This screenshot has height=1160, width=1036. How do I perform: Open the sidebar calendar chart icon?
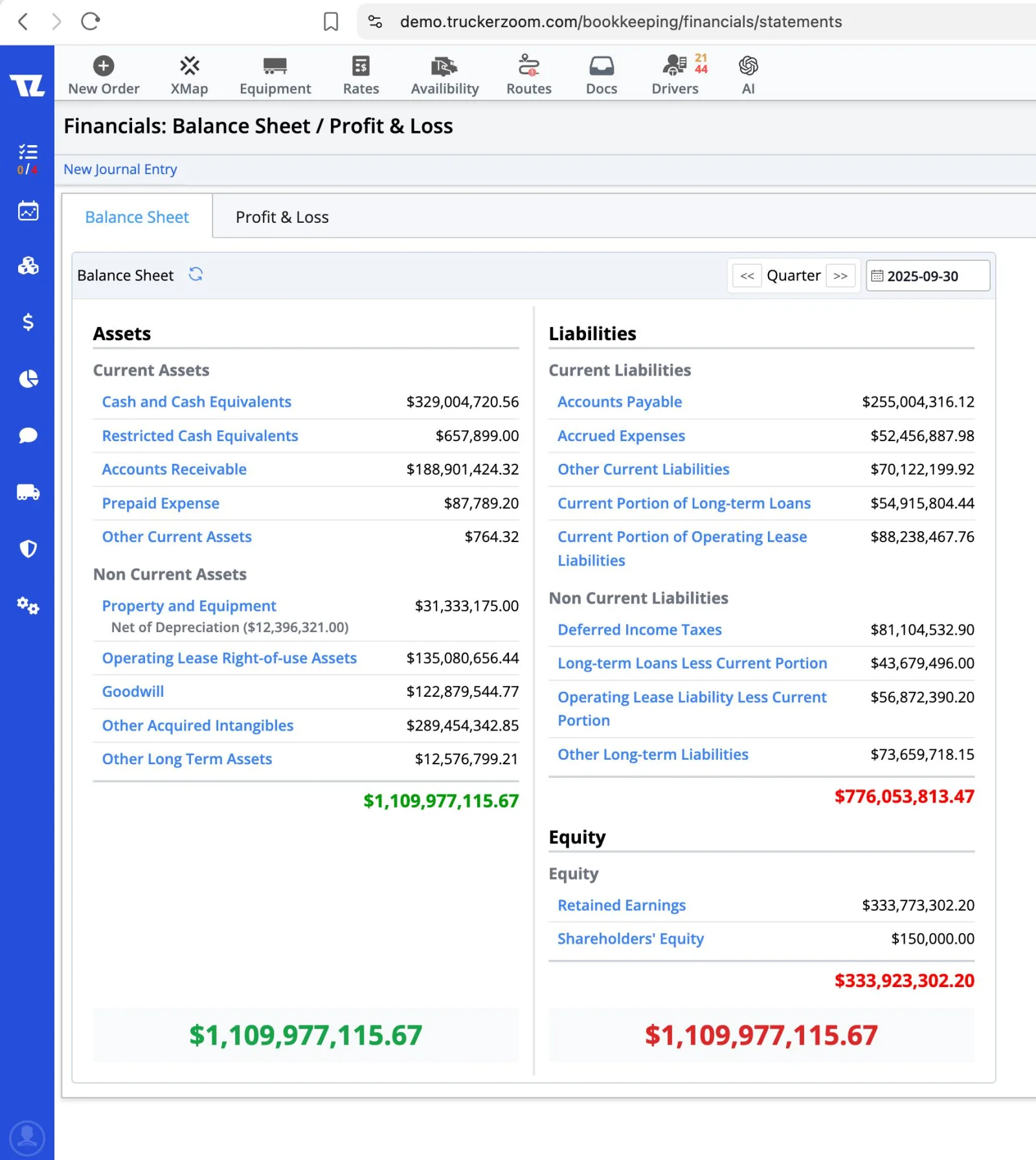pos(28,210)
